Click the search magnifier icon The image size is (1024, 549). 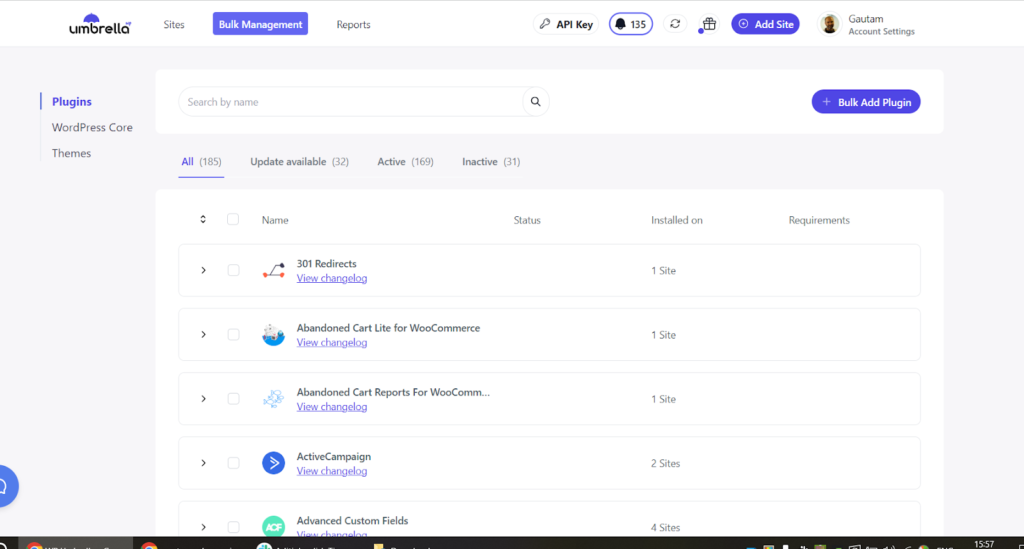535,102
